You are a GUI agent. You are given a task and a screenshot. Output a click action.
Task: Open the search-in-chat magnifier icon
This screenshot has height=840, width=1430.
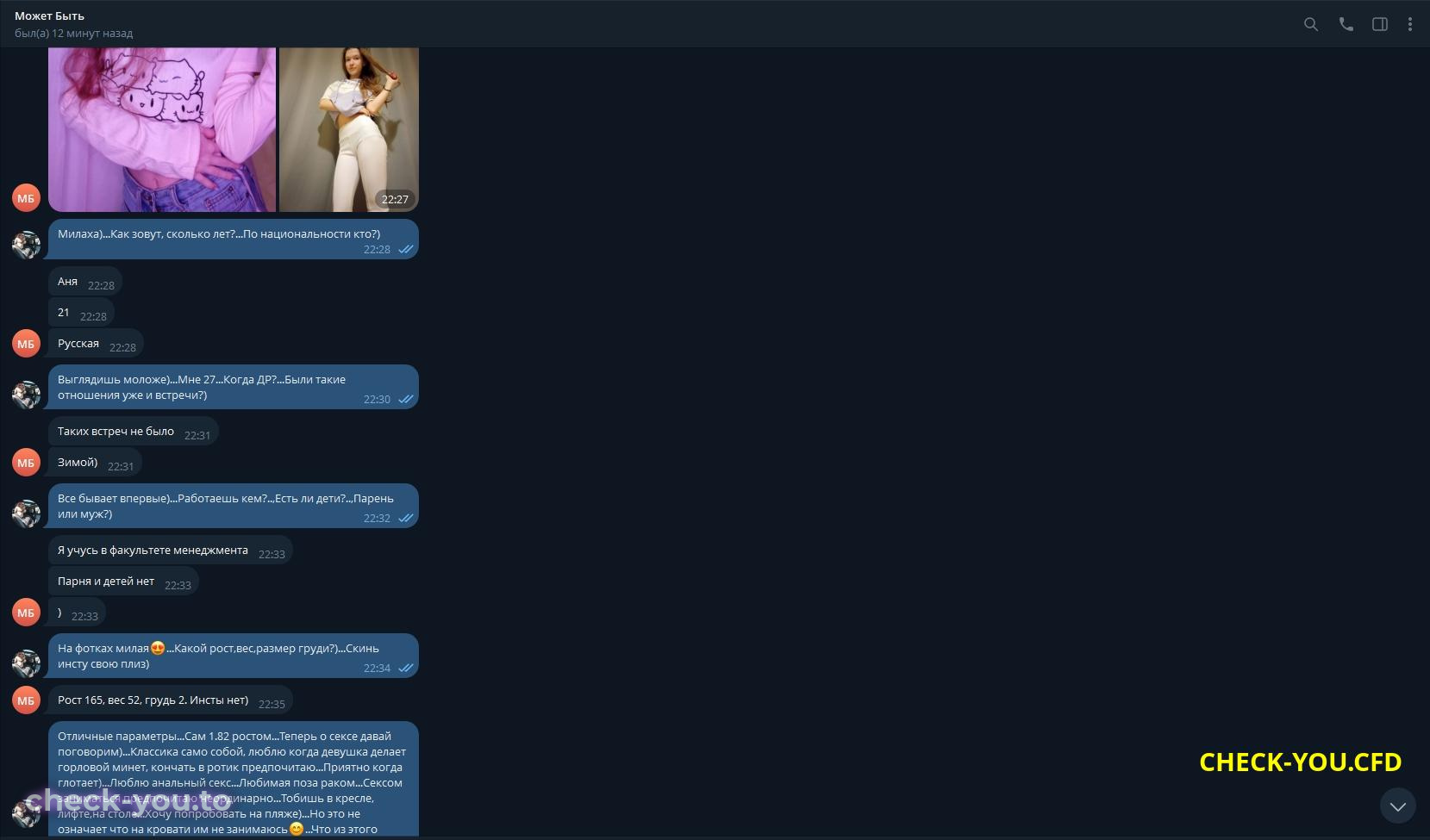coord(1311,24)
